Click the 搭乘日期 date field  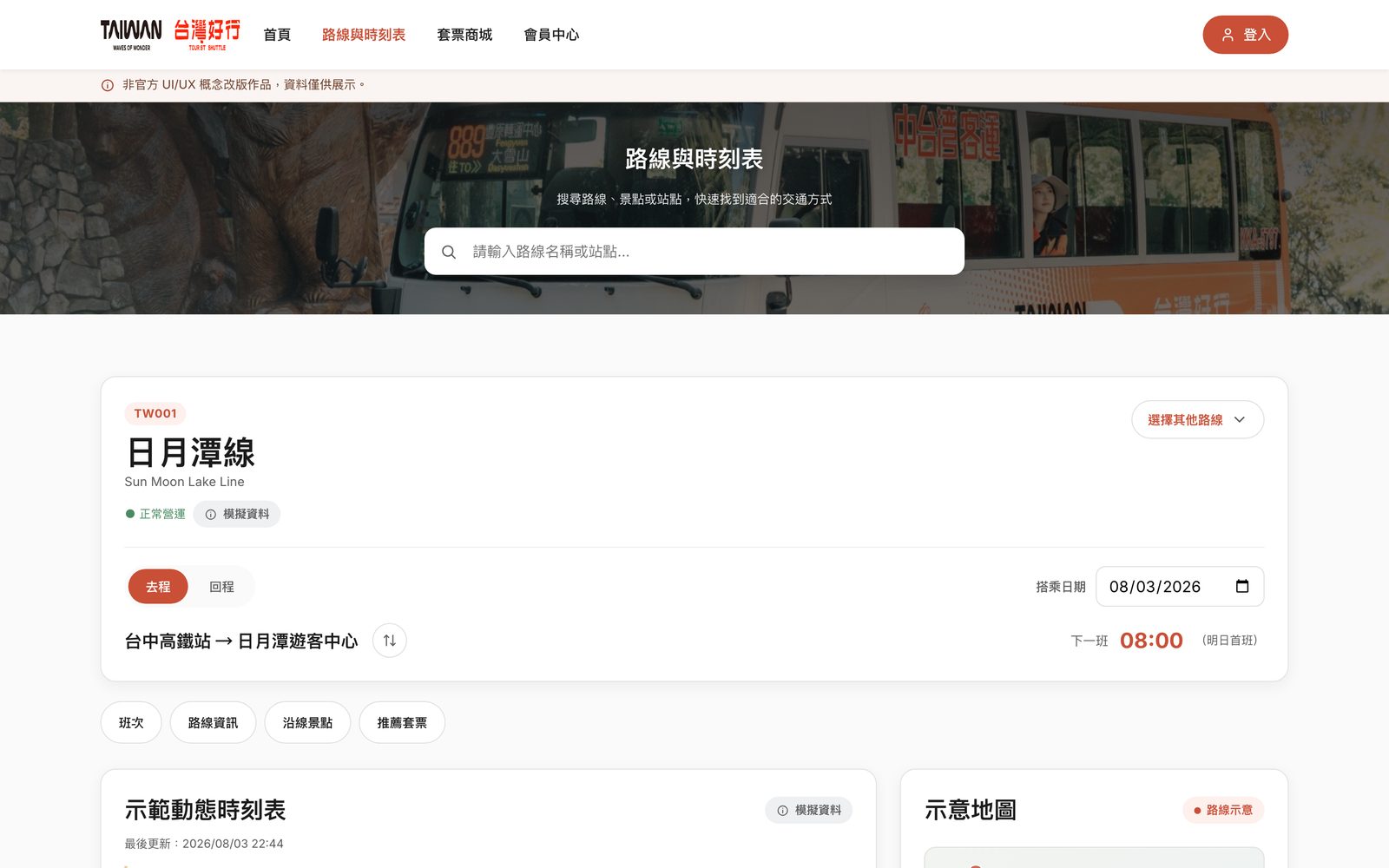point(1180,587)
